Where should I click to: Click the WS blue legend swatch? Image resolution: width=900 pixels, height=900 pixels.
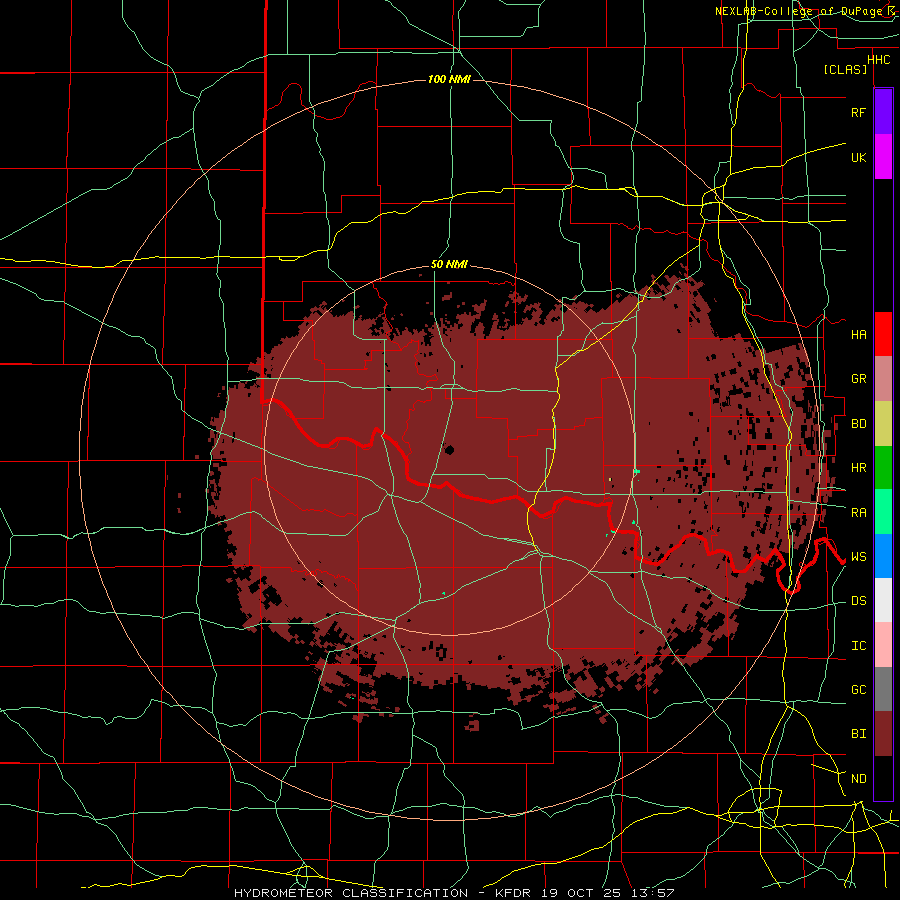[883, 556]
